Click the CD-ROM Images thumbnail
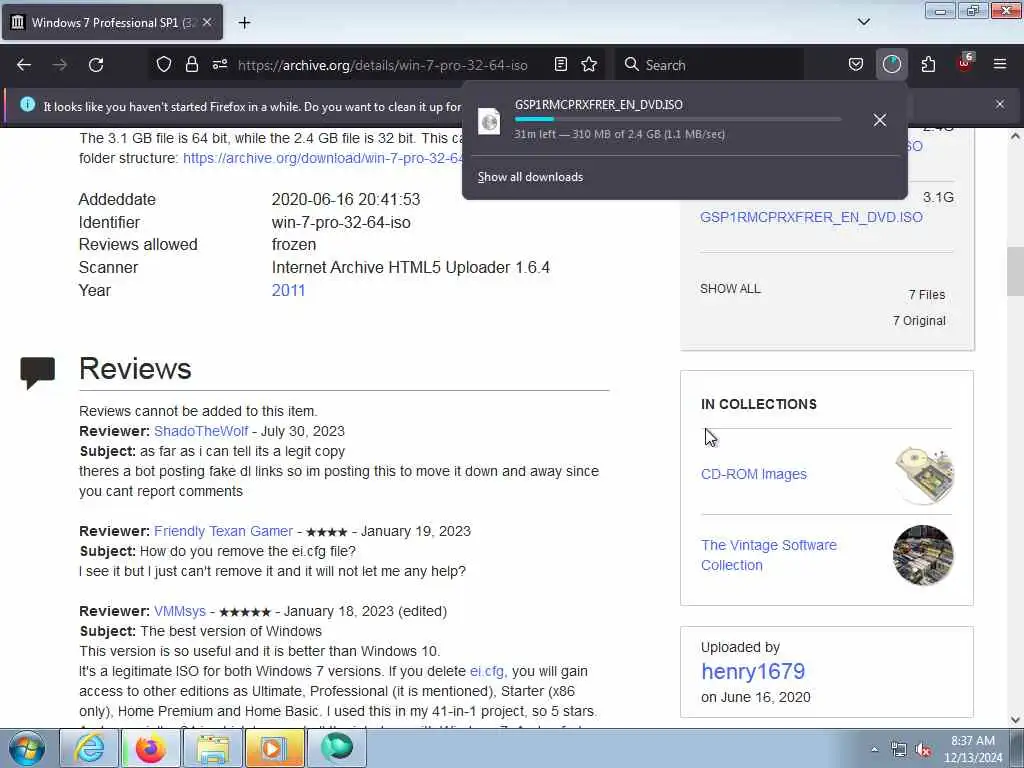The height and width of the screenshot is (768, 1024). tap(924, 475)
